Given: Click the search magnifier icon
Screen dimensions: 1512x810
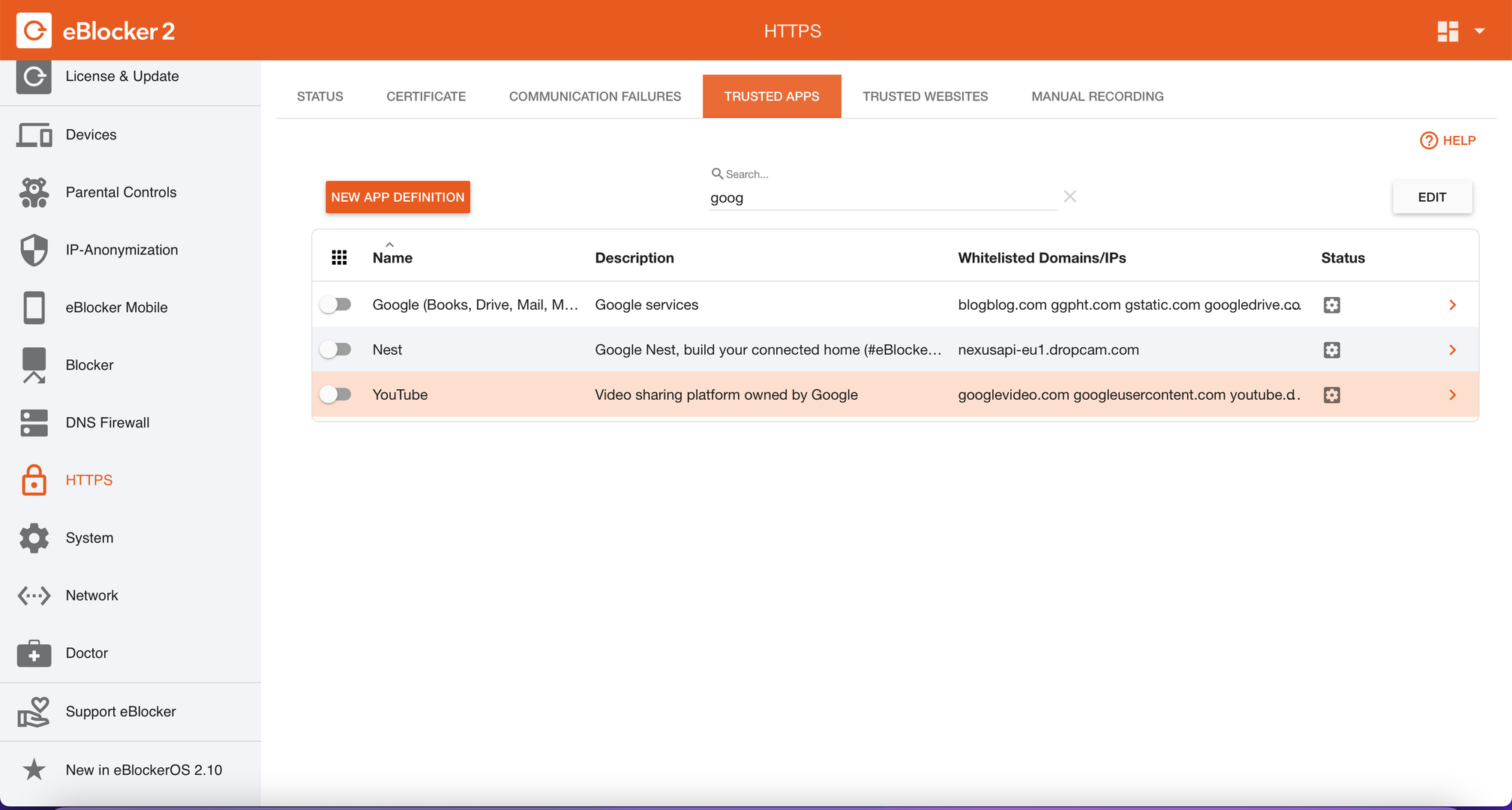Looking at the screenshot, I should (x=717, y=174).
